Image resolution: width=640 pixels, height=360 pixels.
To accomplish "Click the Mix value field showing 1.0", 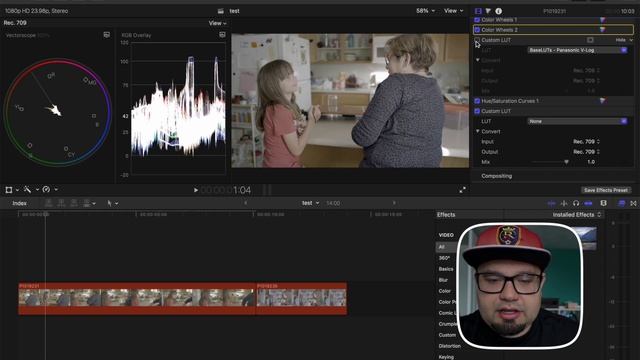I will [591, 162].
